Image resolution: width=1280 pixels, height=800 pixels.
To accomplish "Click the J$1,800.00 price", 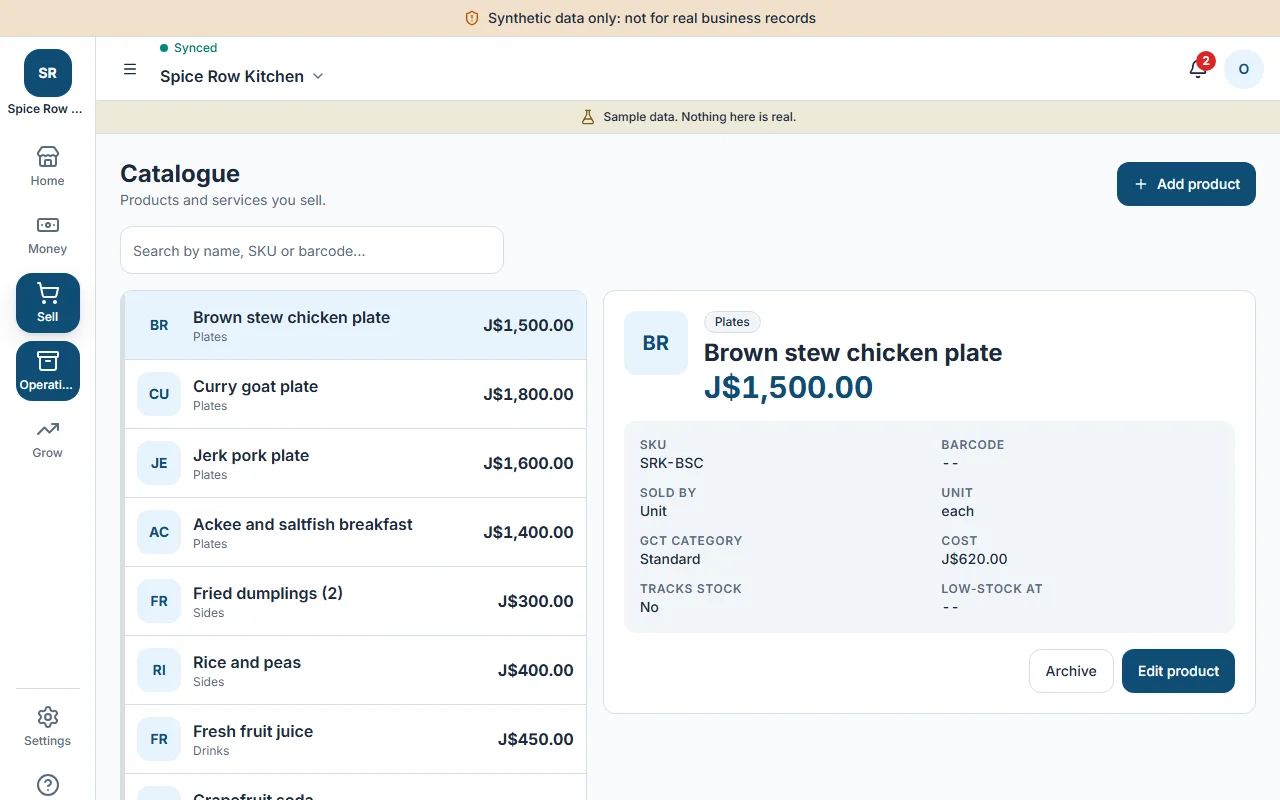I will 528,394.
